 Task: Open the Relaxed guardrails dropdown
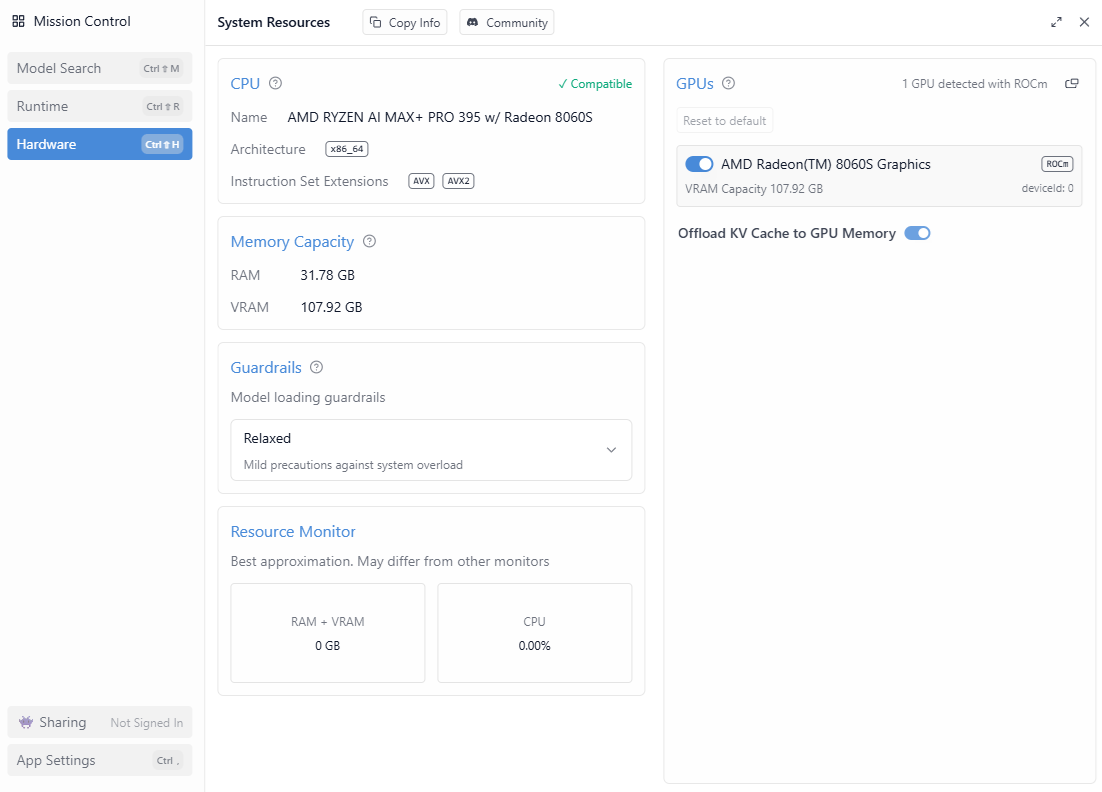431,450
